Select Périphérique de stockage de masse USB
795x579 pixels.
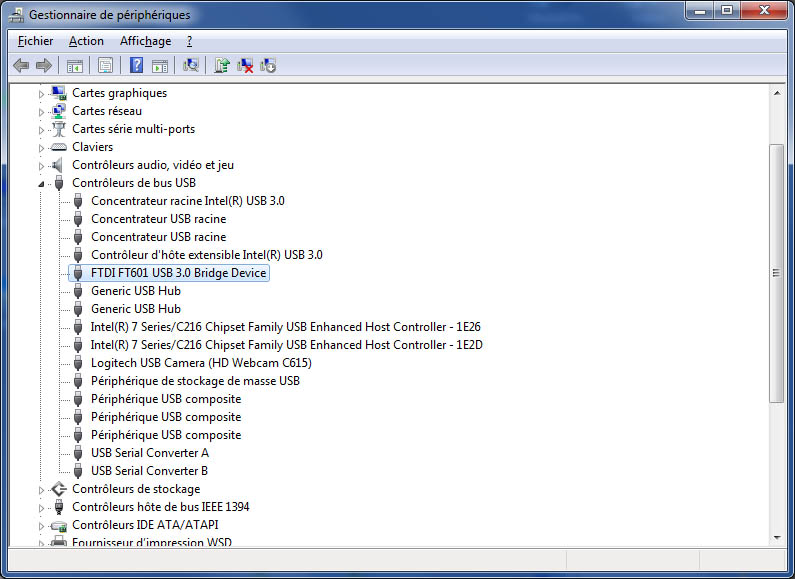click(x=195, y=381)
